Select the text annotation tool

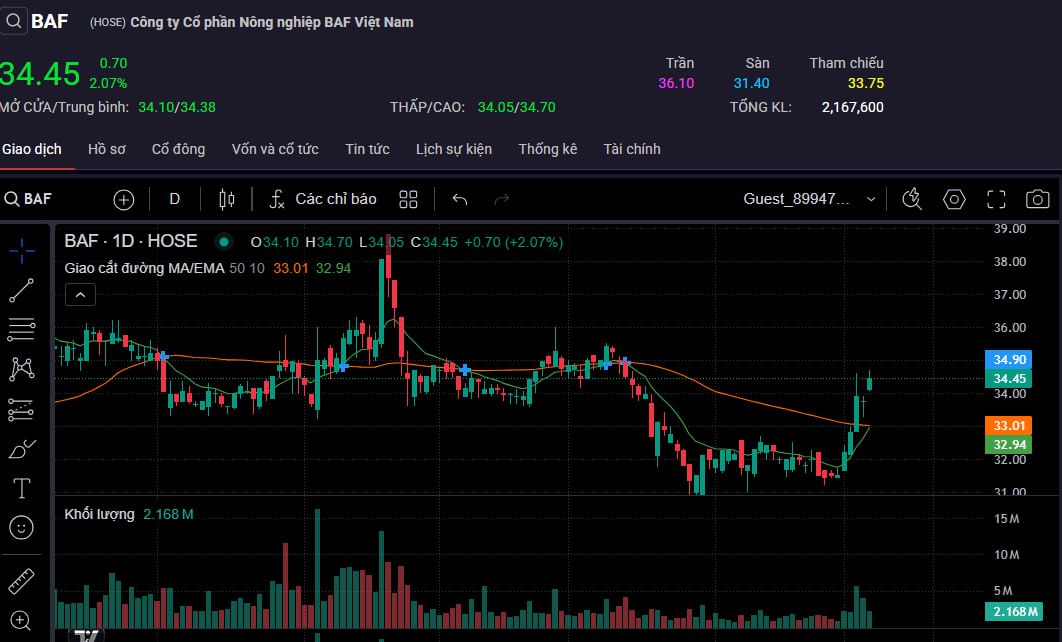(21, 487)
